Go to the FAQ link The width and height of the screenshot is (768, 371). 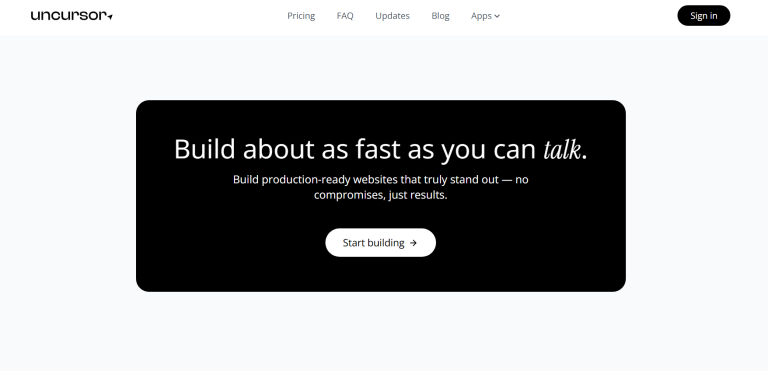(x=345, y=16)
